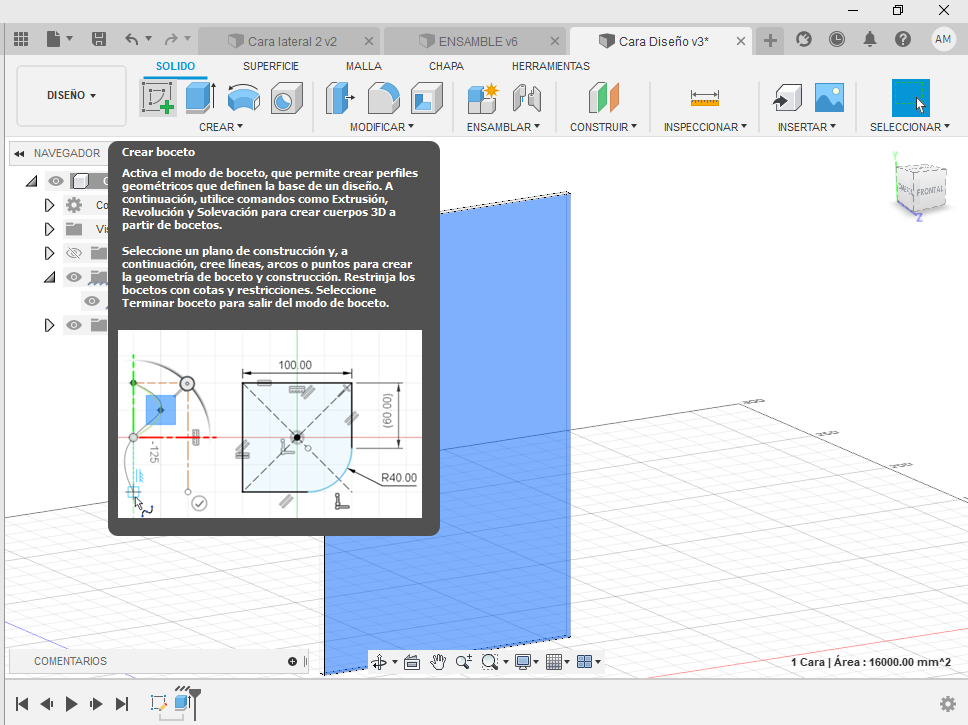The image size is (968, 725).
Task: Select the Orbit navigation tool
Action: pyautogui.click(x=378, y=662)
